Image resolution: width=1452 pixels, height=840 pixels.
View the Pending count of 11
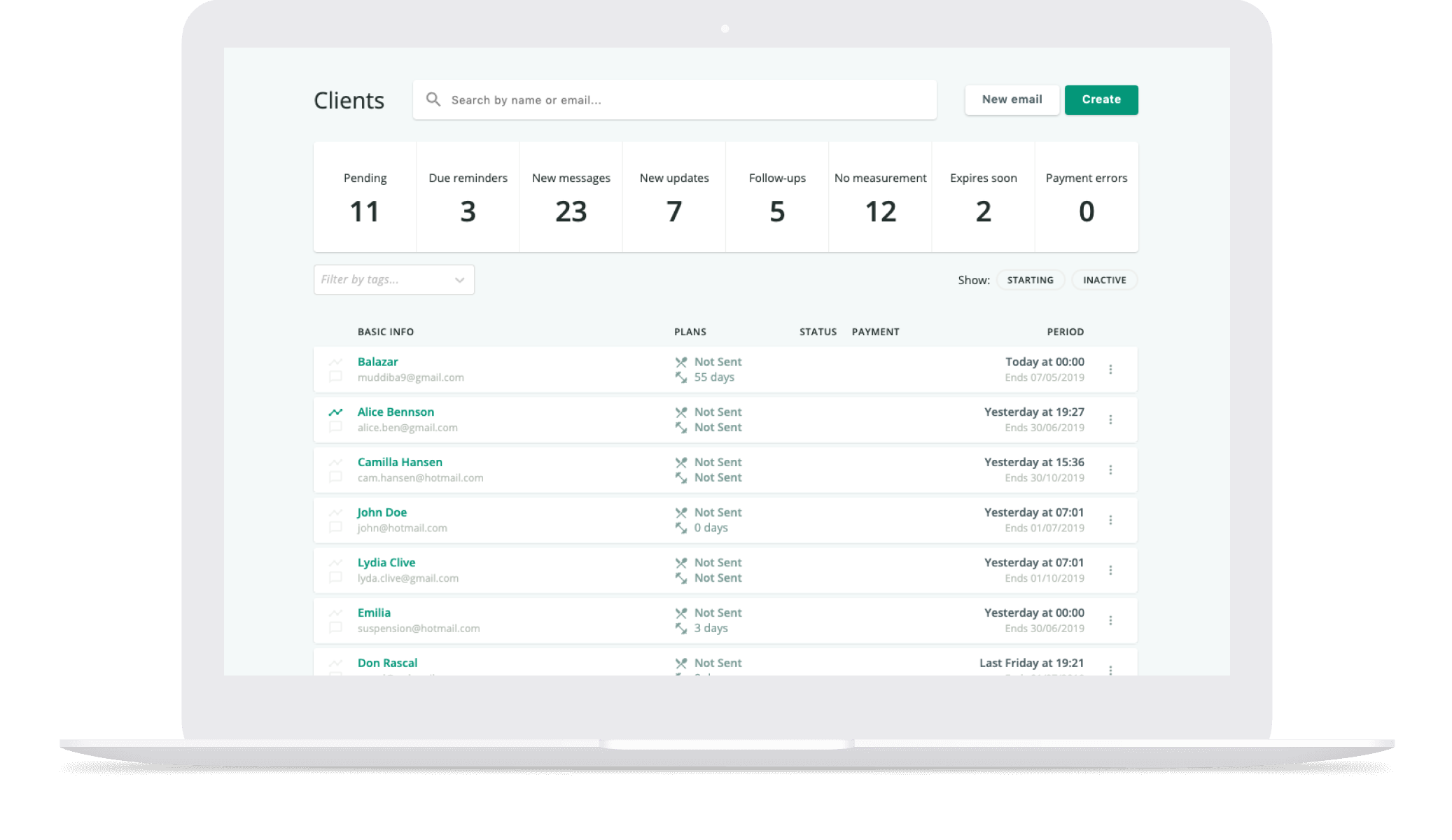pos(365,197)
